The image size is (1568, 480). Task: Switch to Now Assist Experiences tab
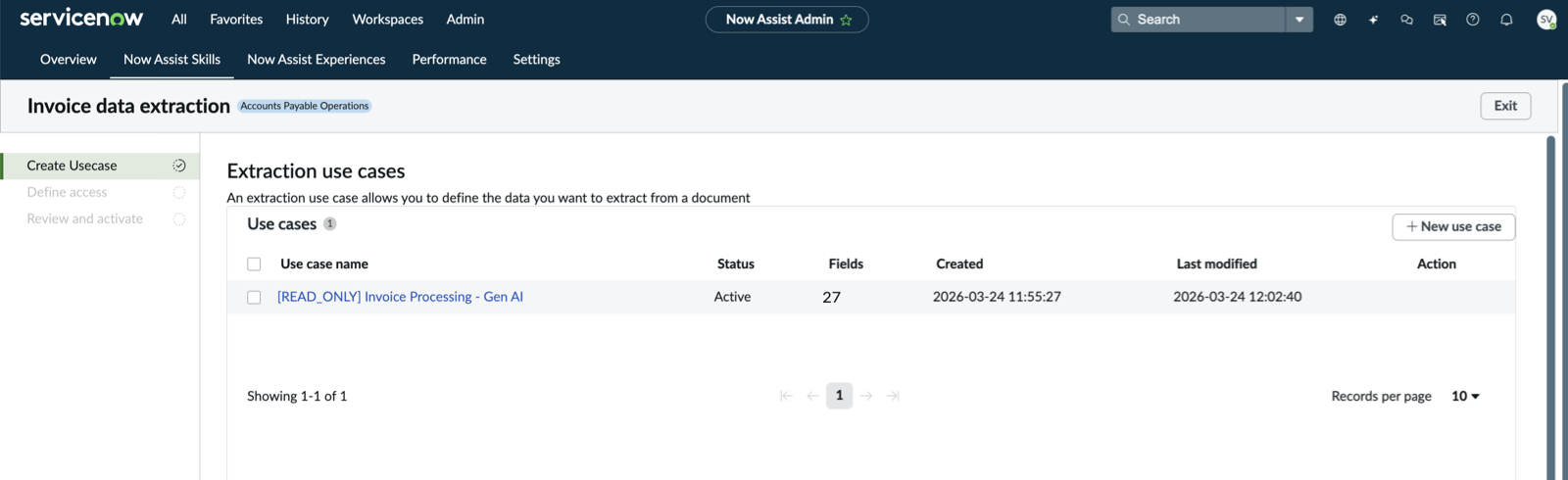tap(317, 60)
